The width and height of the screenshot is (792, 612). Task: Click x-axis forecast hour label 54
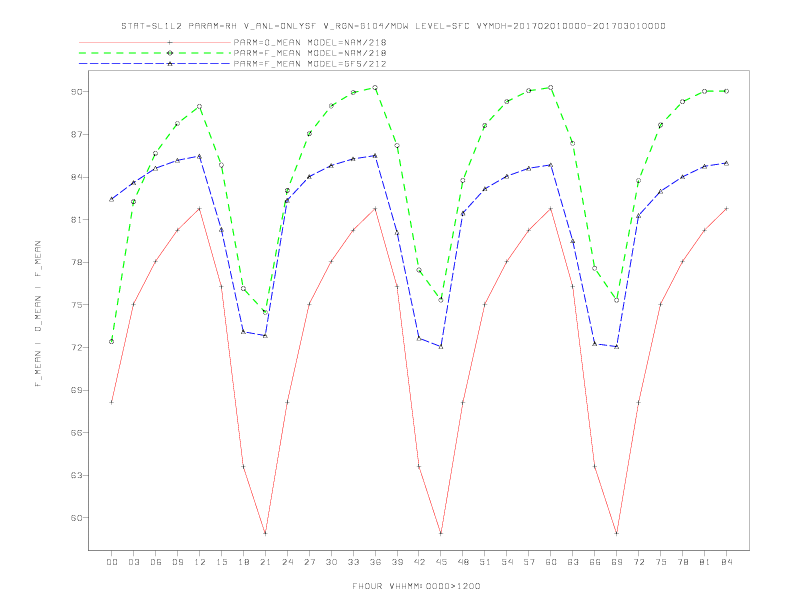click(x=507, y=562)
